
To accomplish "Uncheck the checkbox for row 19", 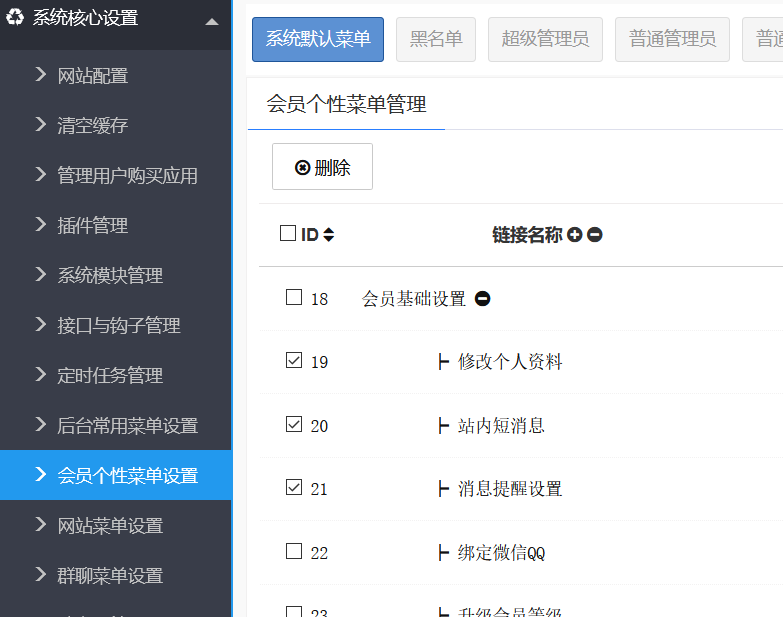I will tap(294, 361).
